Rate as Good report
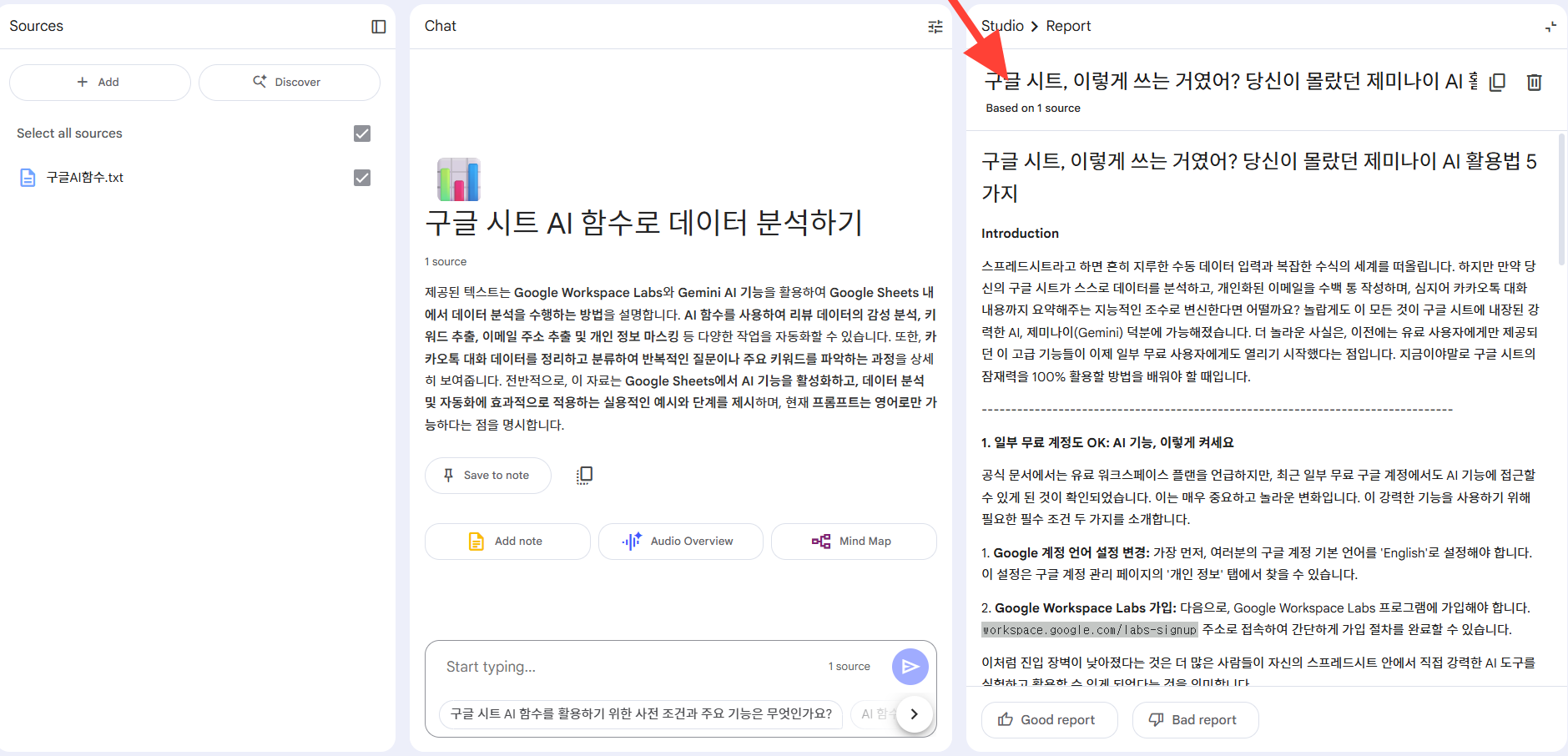1568x756 pixels. (x=1049, y=720)
